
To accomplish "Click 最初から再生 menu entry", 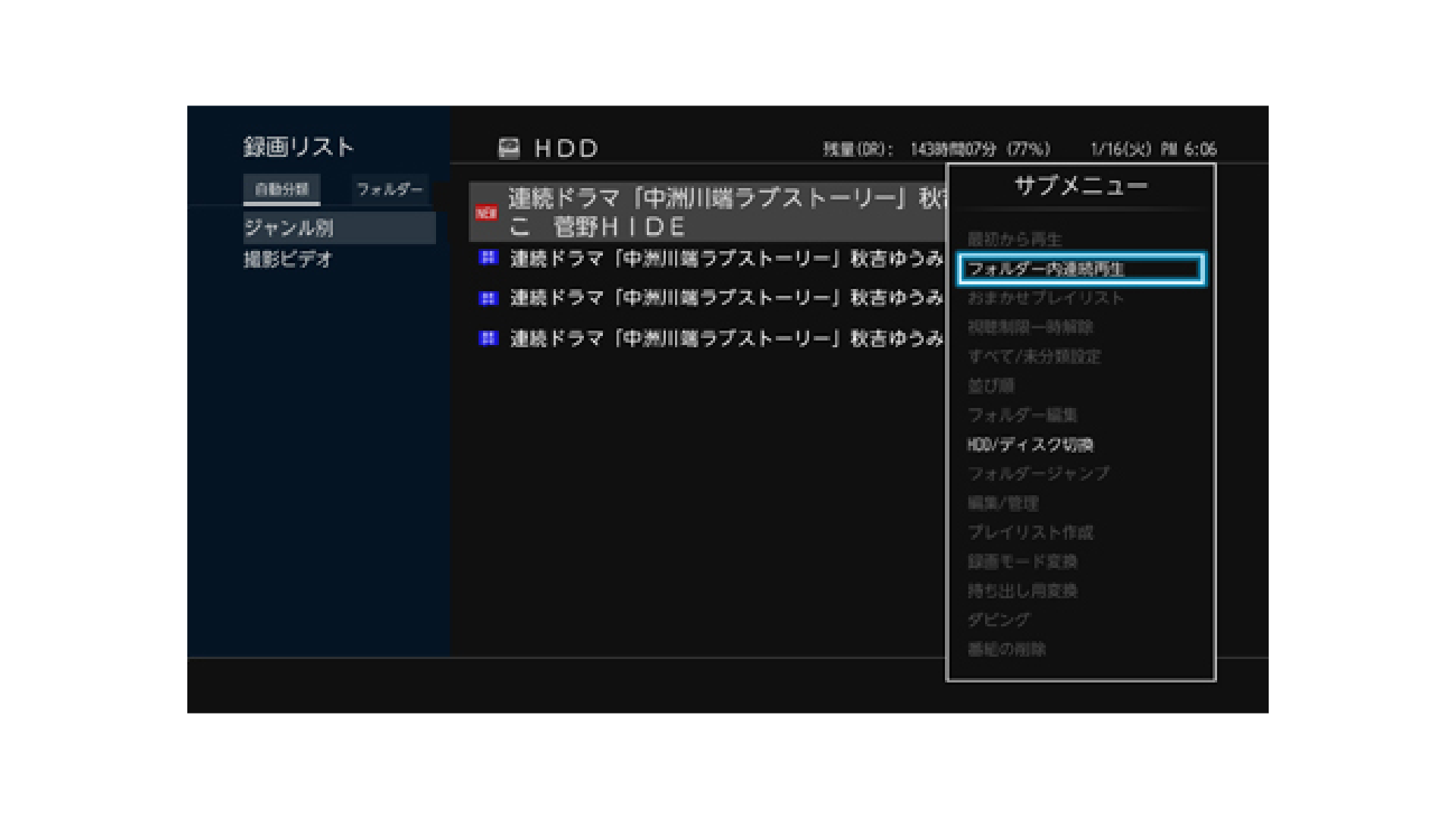I will pos(1014,240).
